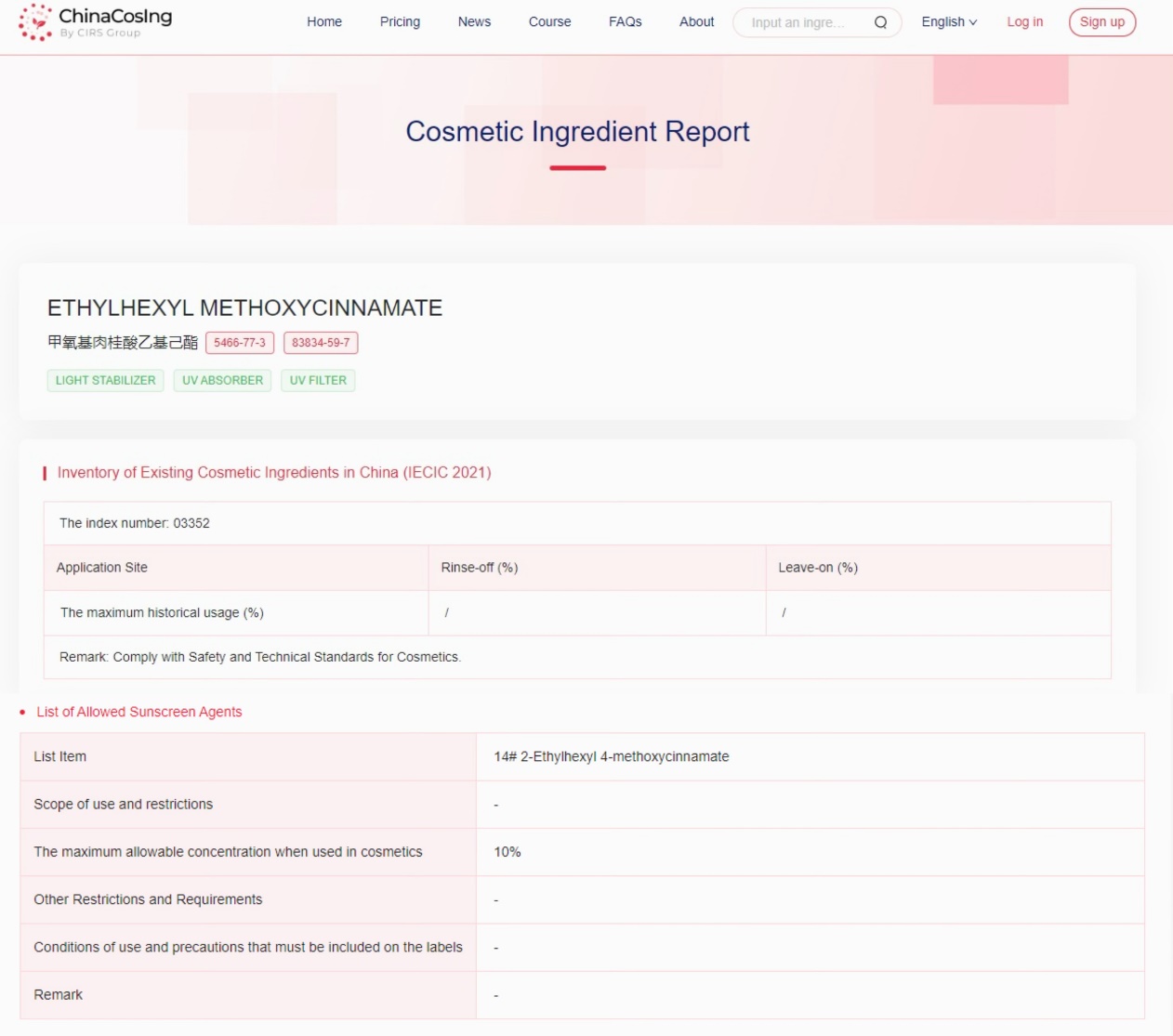Click the ETHYLHEXYL METHOXYCINNAMATE title

(x=244, y=308)
